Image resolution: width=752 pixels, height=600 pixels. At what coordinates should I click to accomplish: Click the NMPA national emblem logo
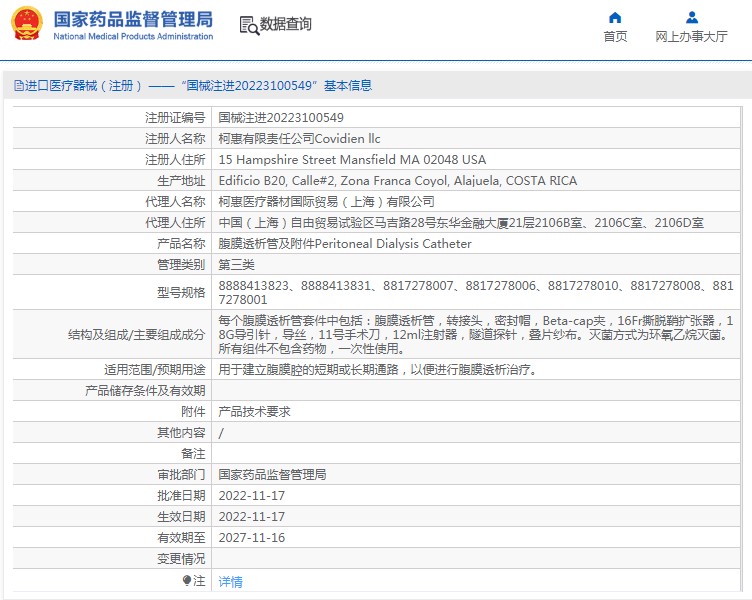[26, 24]
